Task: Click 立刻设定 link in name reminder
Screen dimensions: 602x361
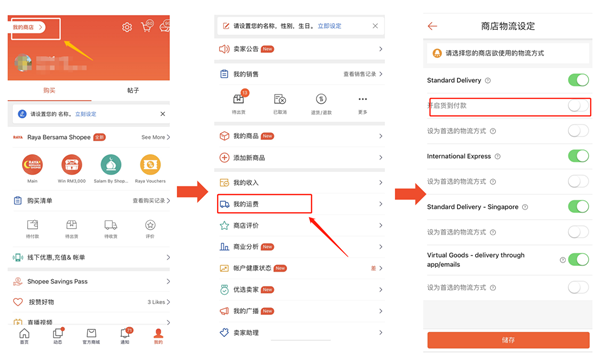Action: pyautogui.click(x=86, y=114)
